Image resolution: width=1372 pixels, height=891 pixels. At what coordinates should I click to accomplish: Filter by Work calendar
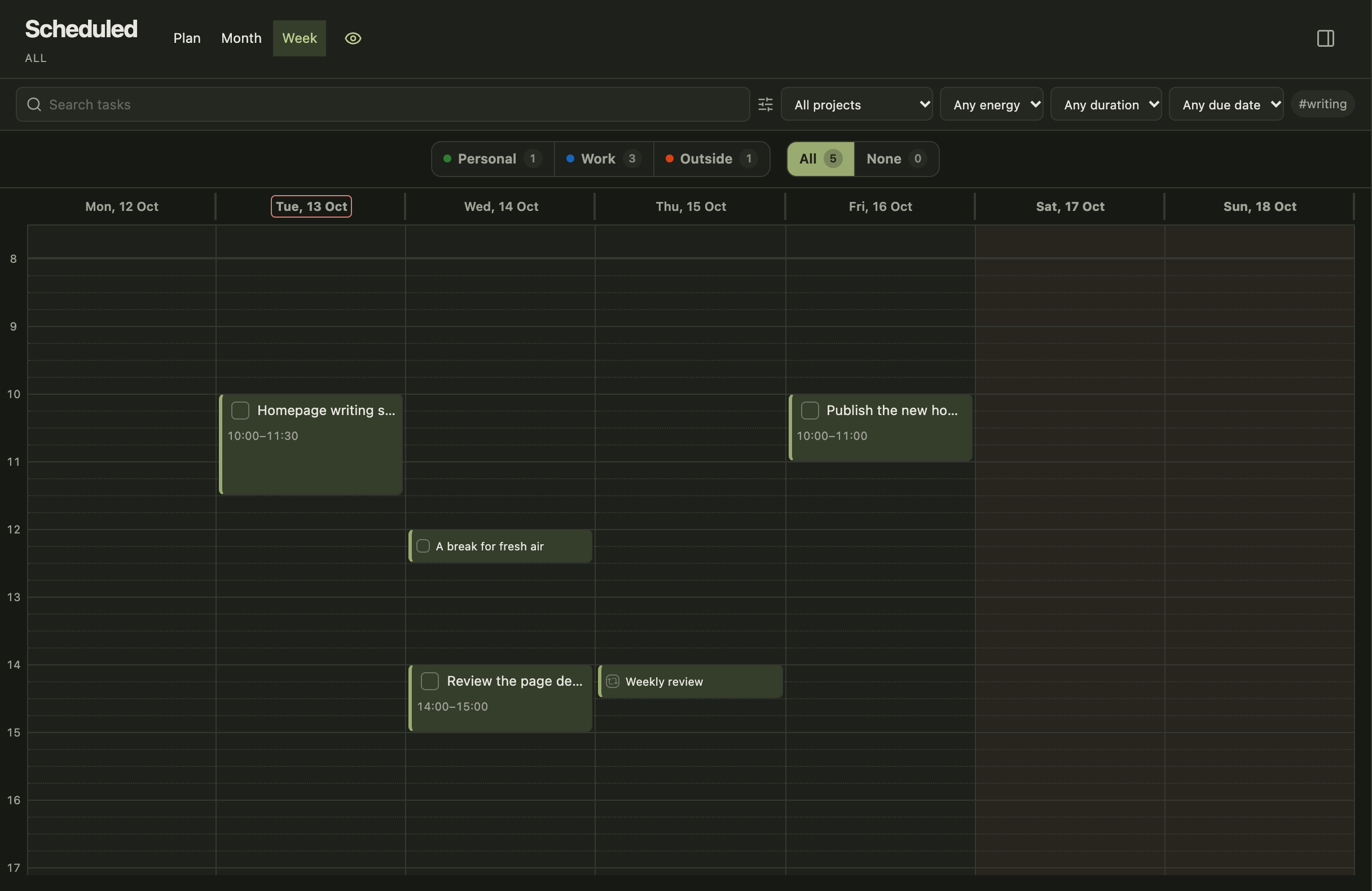pyautogui.click(x=604, y=158)
